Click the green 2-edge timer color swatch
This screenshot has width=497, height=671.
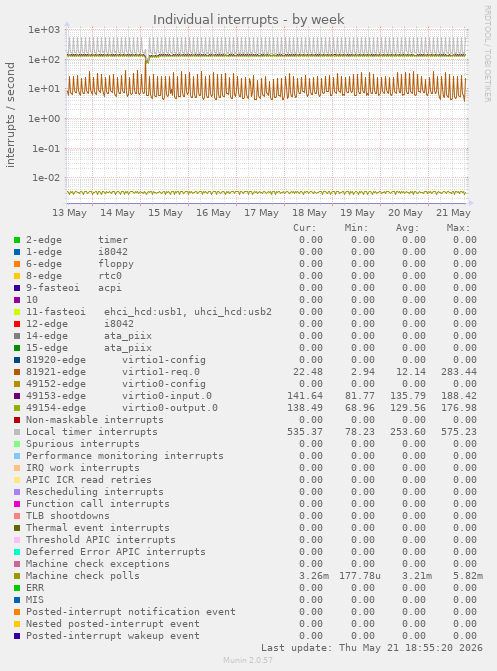[x=17, y=240]
